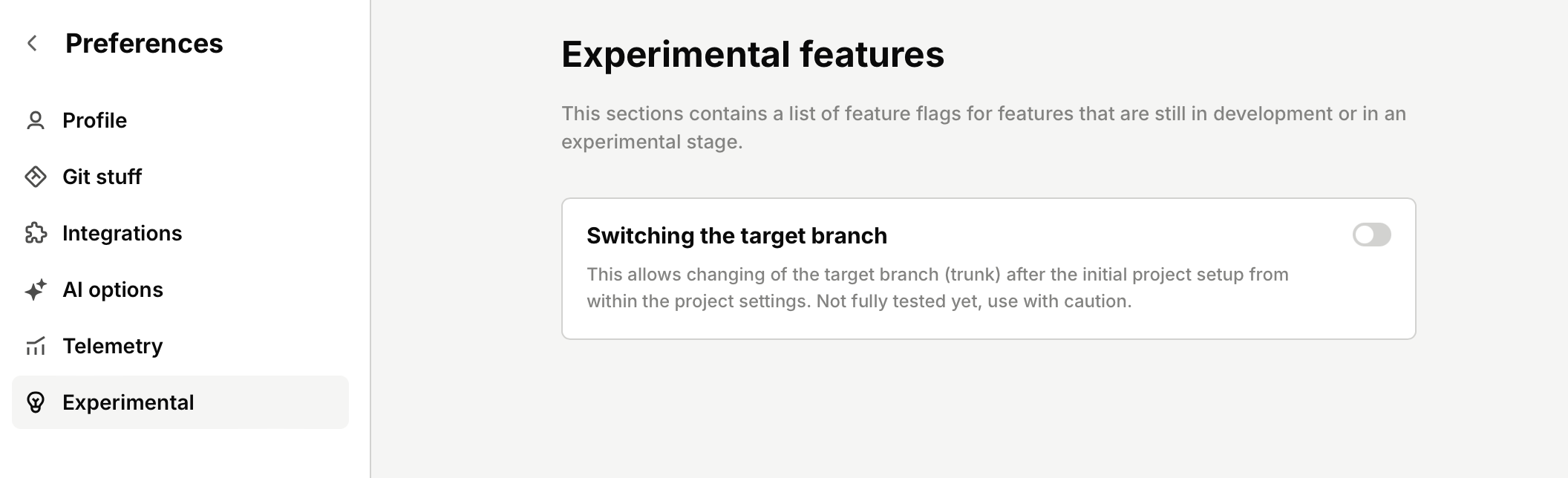
Task: Click the Experimental features heading
Action: tap(753, 54)
